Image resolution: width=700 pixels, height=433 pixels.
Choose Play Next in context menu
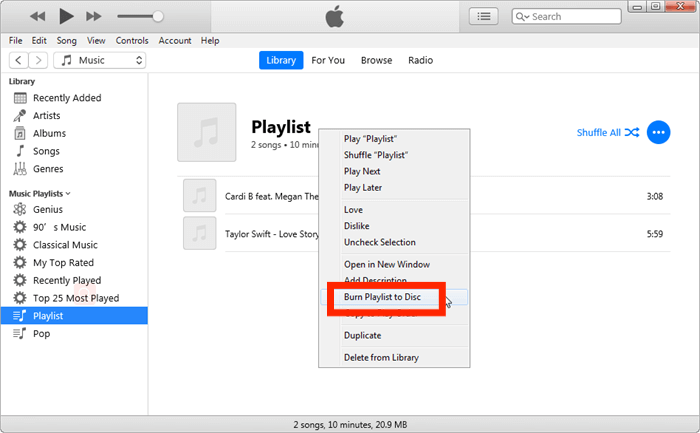click(395, 171)
